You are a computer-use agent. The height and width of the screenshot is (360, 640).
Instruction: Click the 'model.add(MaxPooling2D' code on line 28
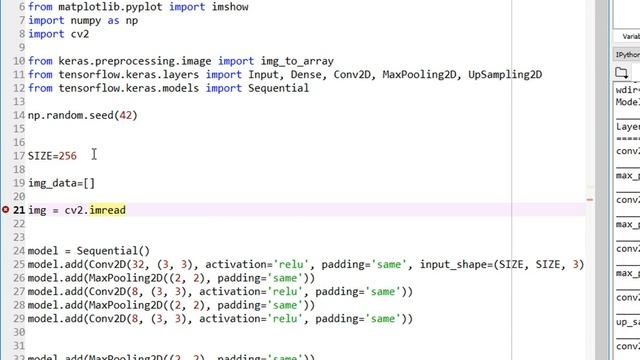pos(98,305)
